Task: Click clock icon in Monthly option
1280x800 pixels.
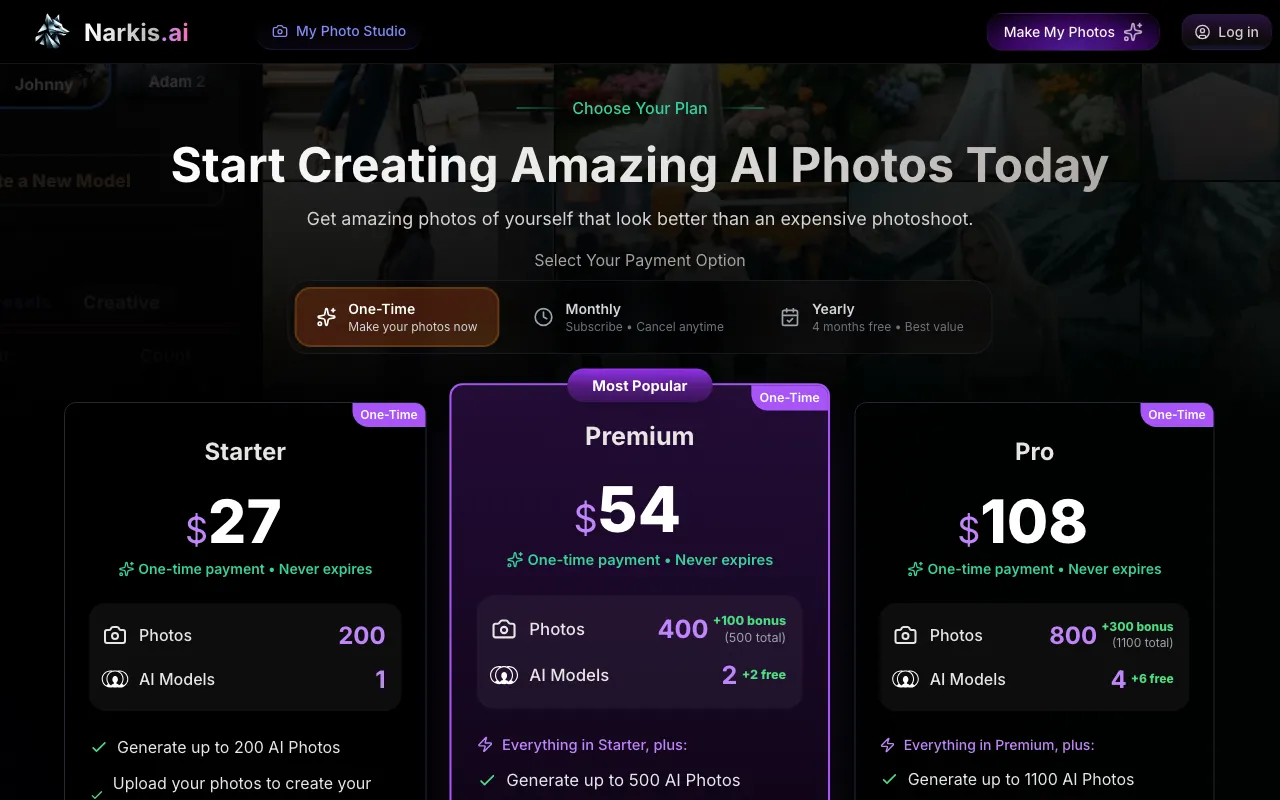Action: coord(543,317)
